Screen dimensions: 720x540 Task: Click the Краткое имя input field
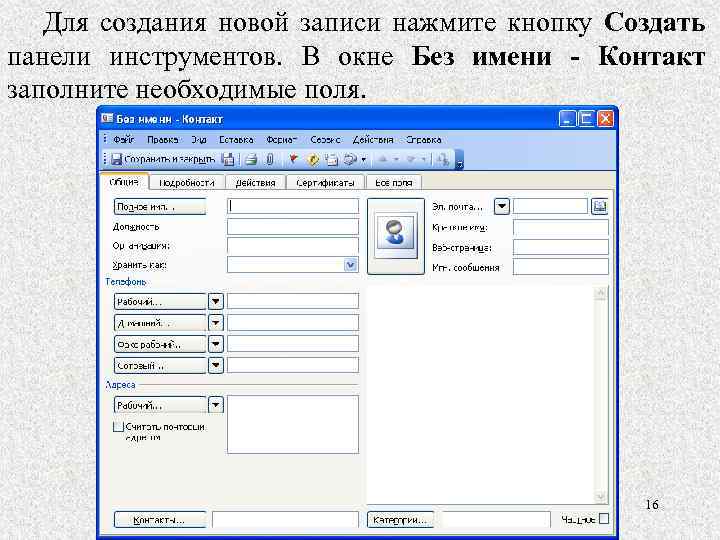pos(561,227)
